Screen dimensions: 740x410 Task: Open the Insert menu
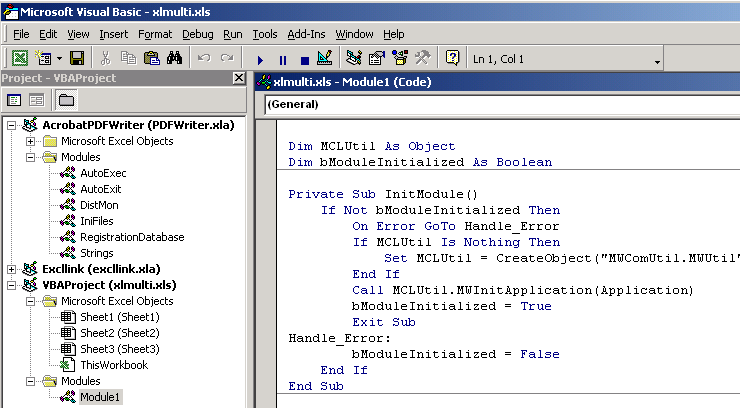(113, 34)
